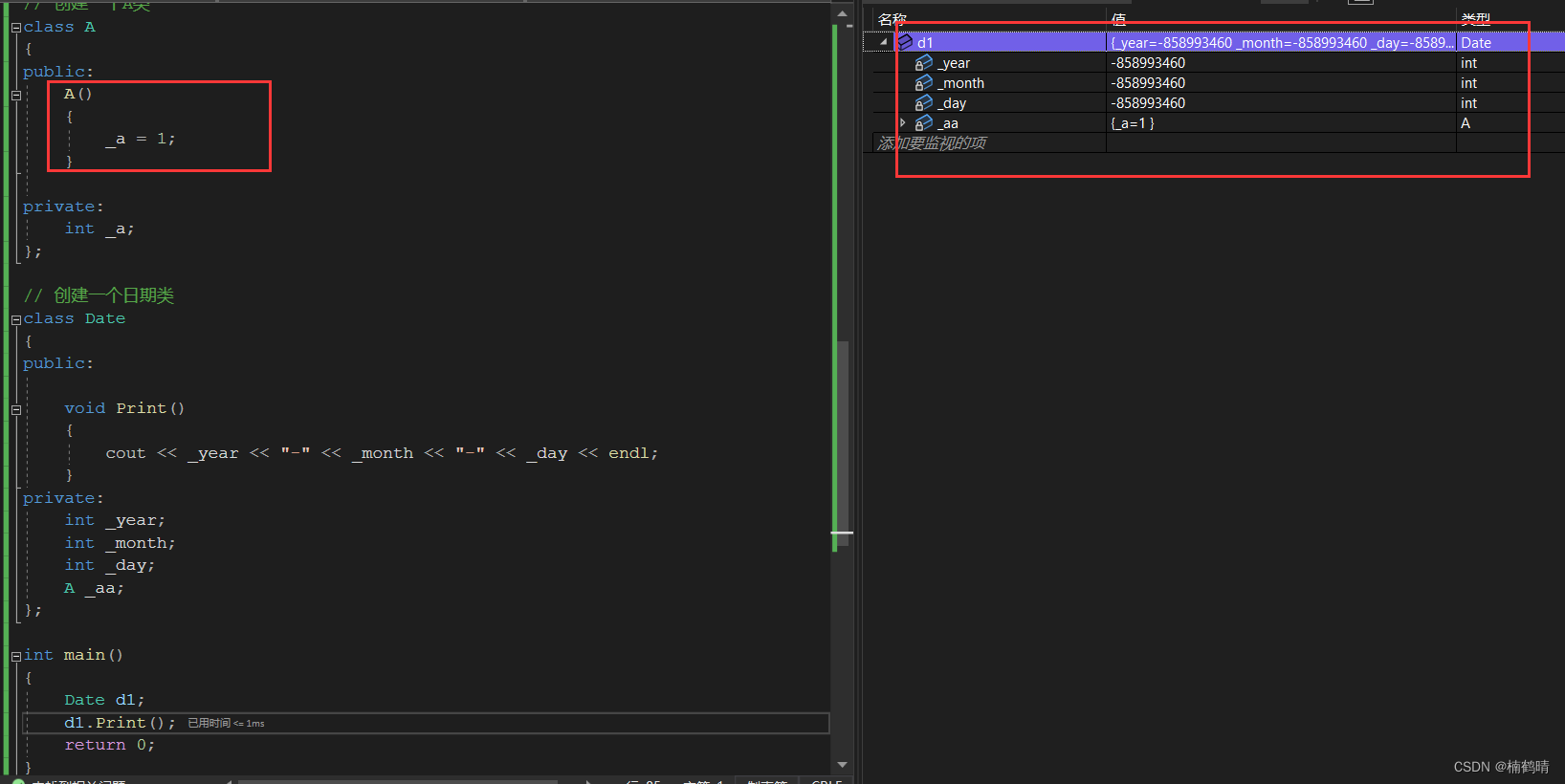The height and width of the screenshot is (784, 1565).
Task: Click the editor vertical scrollbar thumb
Action: pyautogui.click(x=842, y=446)
